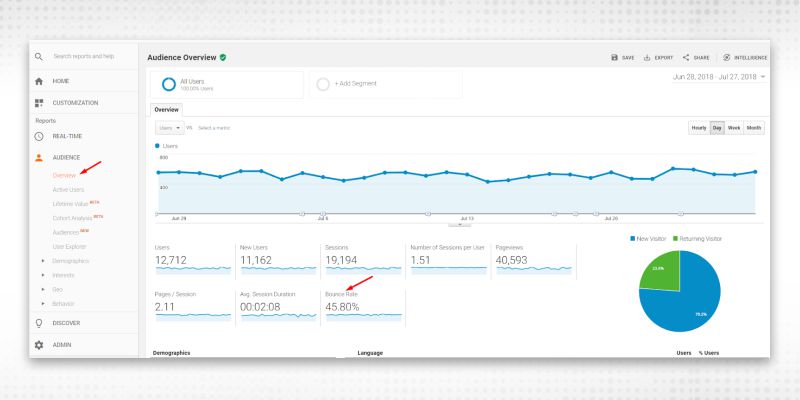Open the Intelligence icon

727,58
